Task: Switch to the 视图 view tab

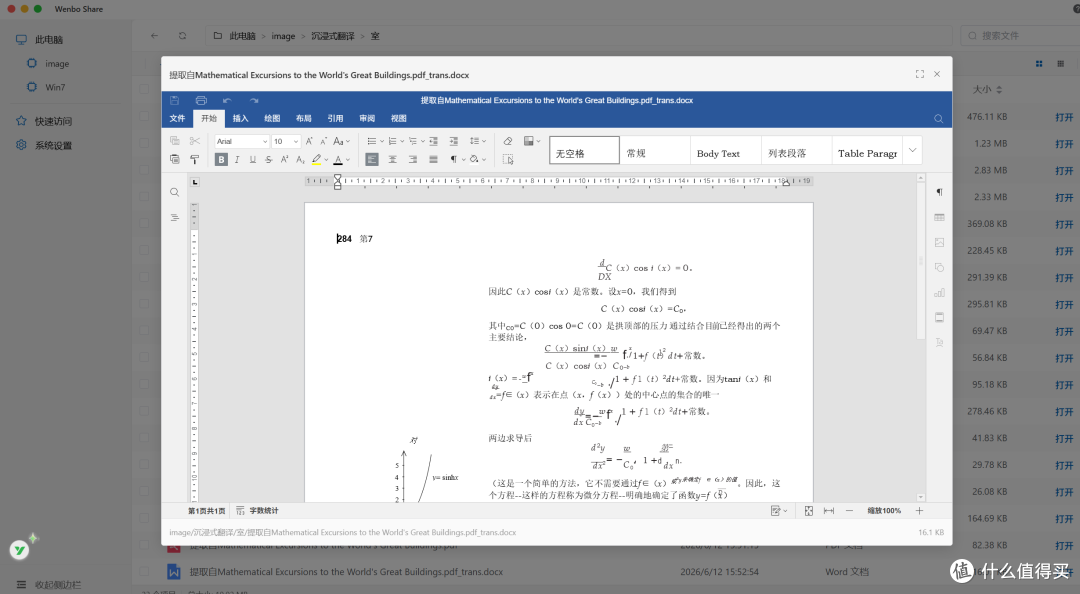Action: coord(399,119)
